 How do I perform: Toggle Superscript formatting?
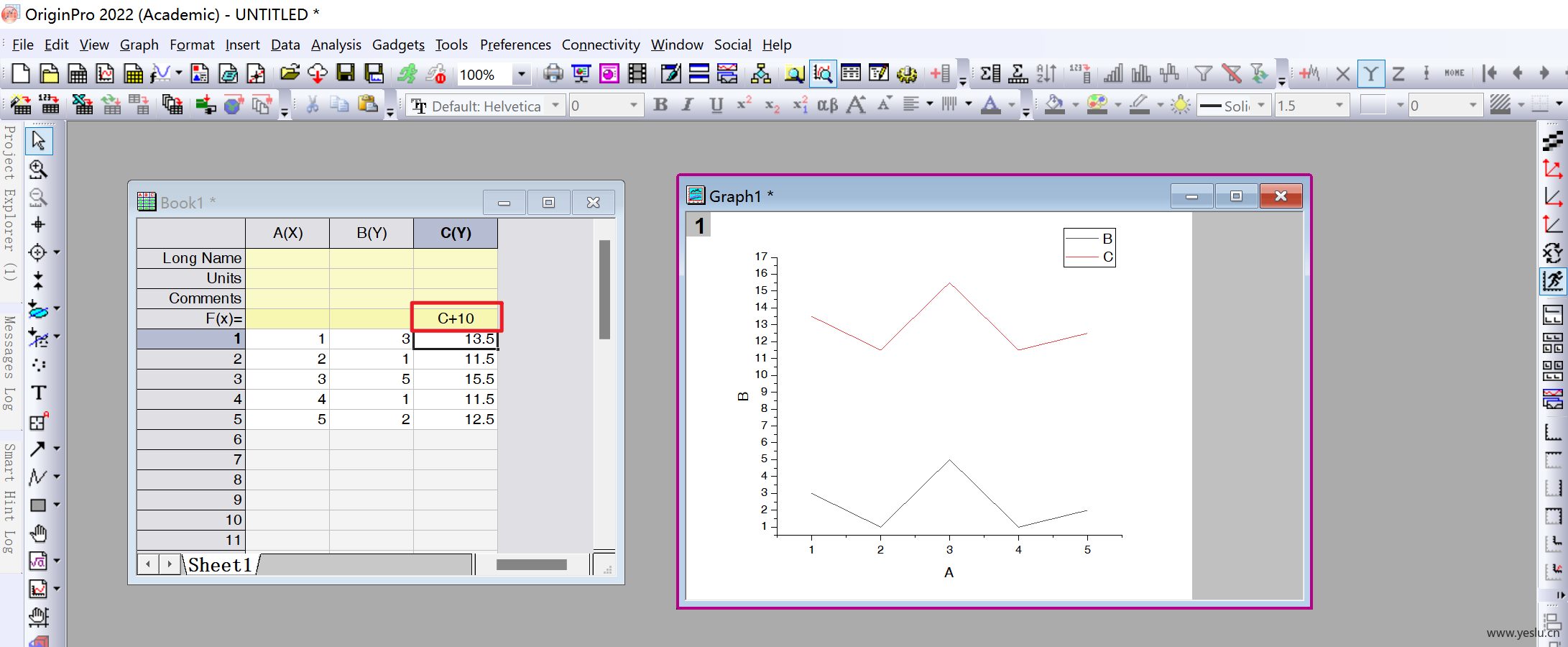point(744,106)
